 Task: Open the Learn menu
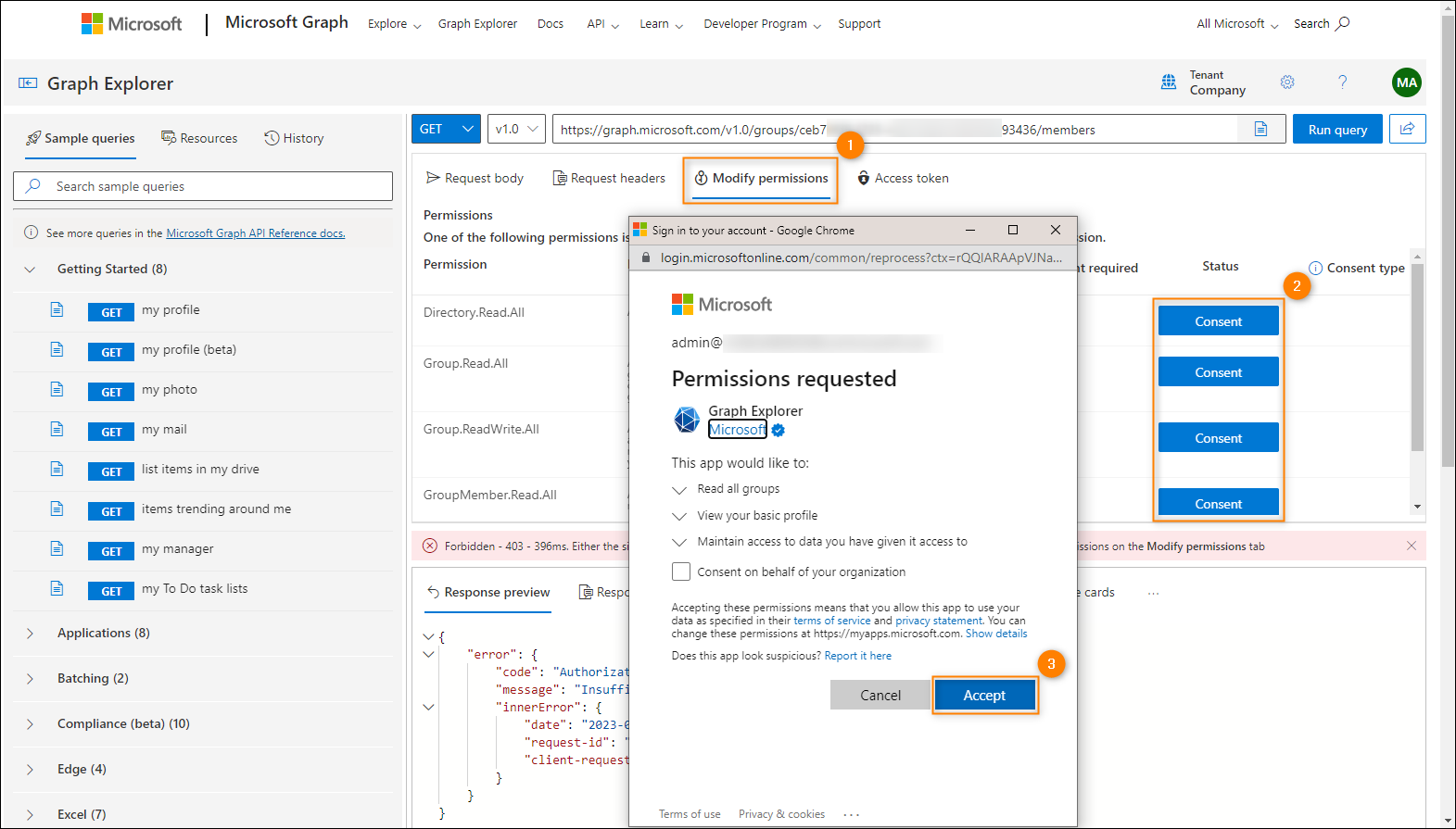pyautogui.click(x=662, y=24)
